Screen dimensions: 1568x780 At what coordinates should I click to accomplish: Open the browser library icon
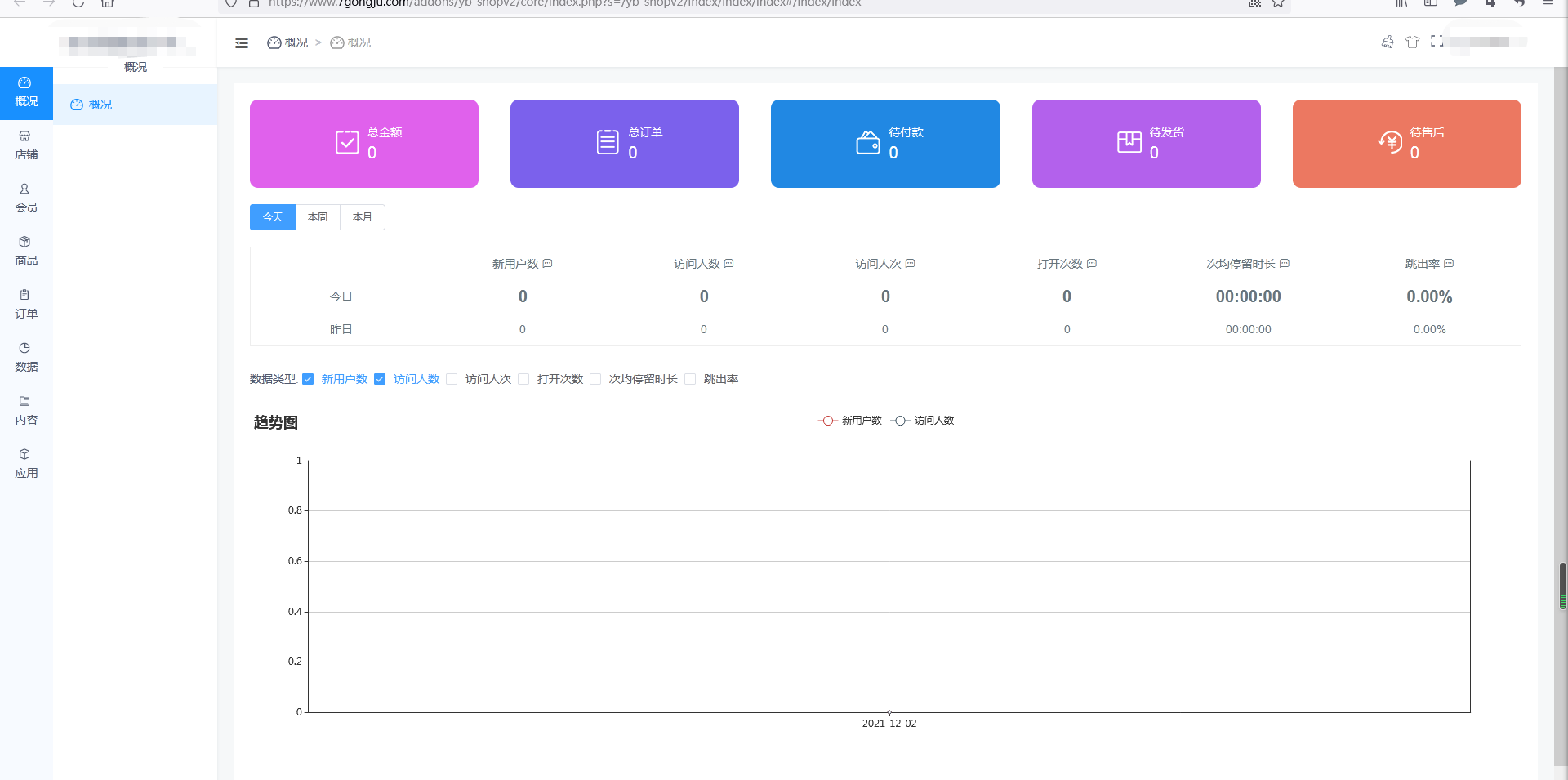point(1401,3)
